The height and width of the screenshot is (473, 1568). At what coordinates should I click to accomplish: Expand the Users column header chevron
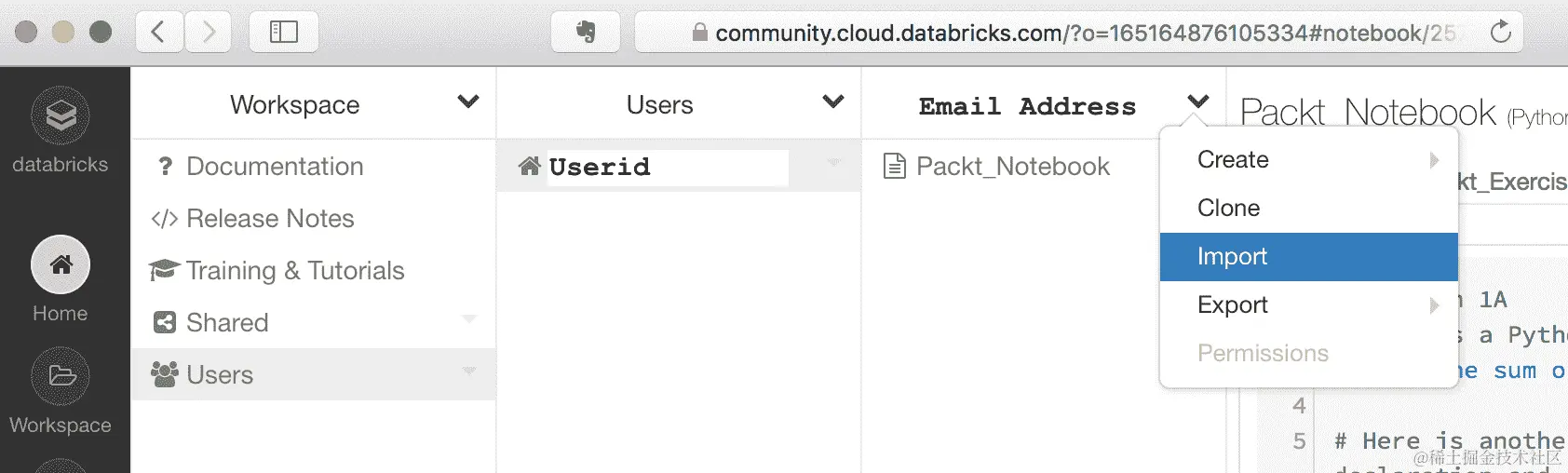pyautogui.click(x=833, y=101)
